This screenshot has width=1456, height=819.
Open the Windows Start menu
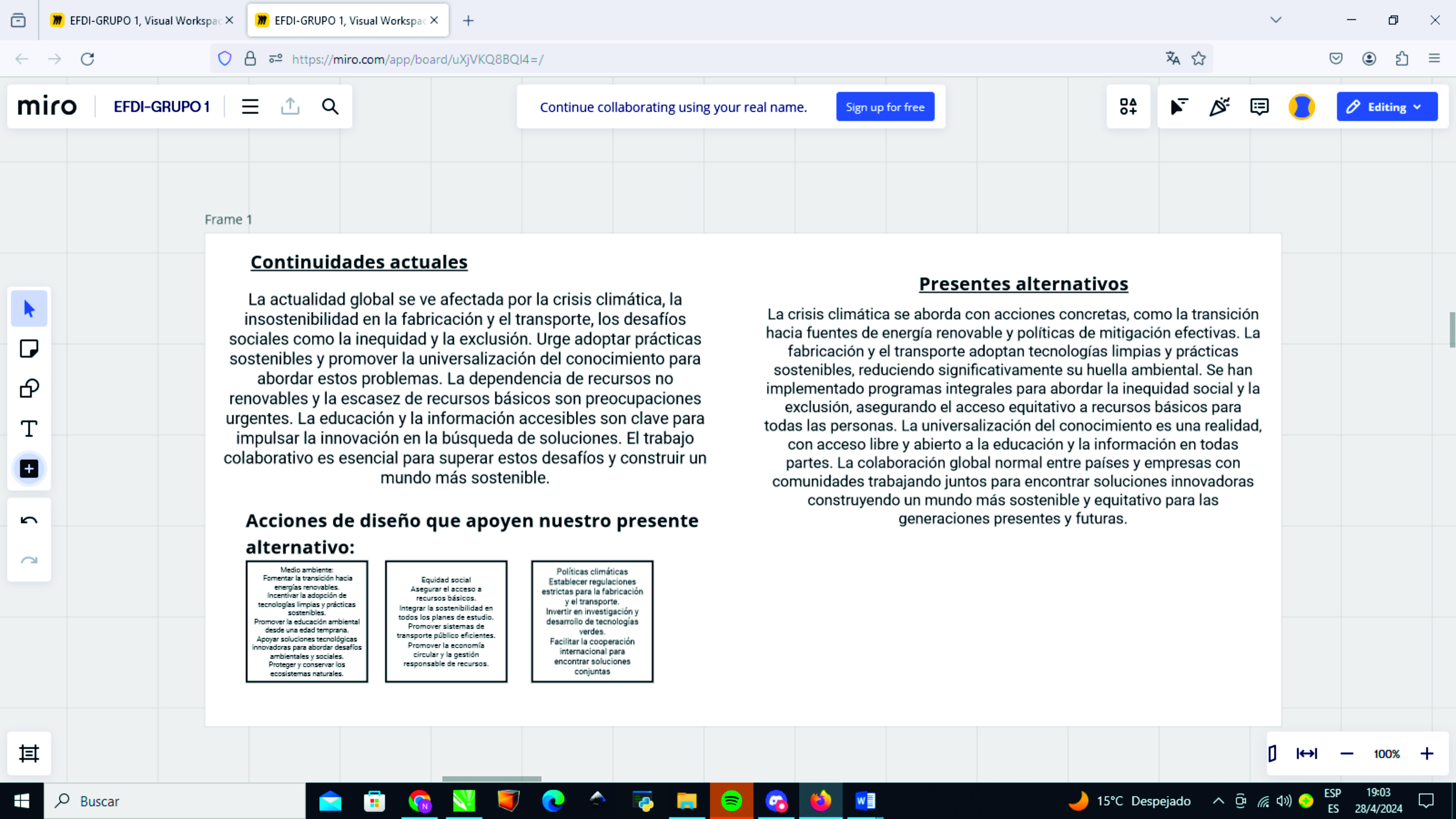pos(21,801)
